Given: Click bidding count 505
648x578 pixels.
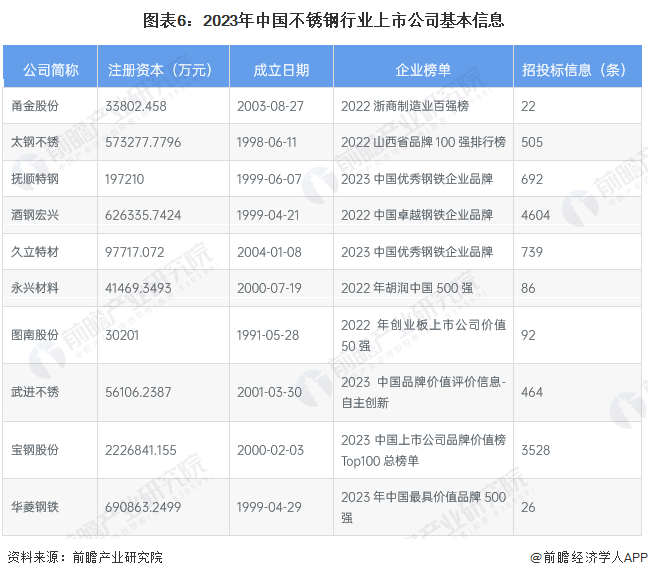Looking at the screenshot, I should tap(532, 143).
